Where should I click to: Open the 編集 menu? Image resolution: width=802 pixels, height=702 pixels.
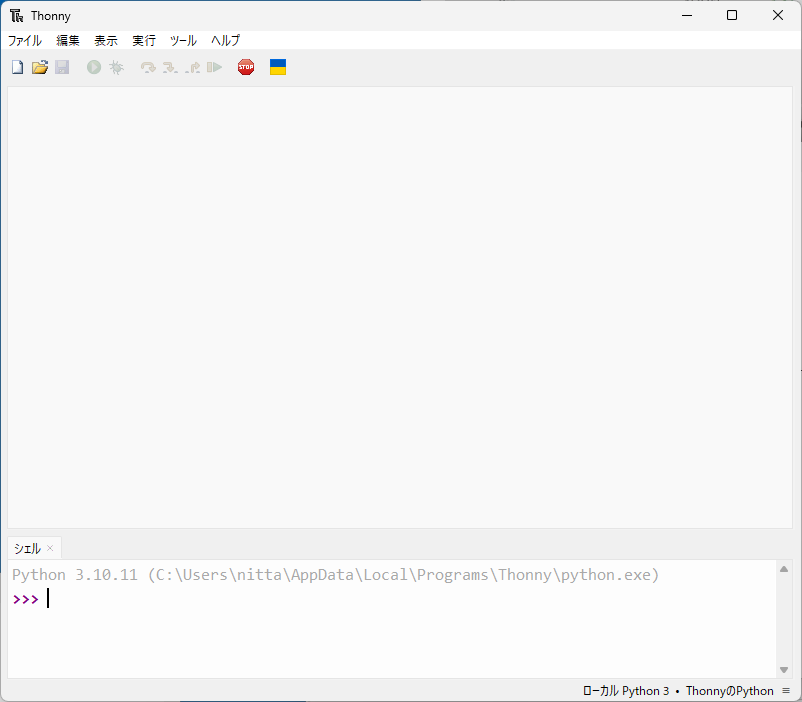point(68,41)
